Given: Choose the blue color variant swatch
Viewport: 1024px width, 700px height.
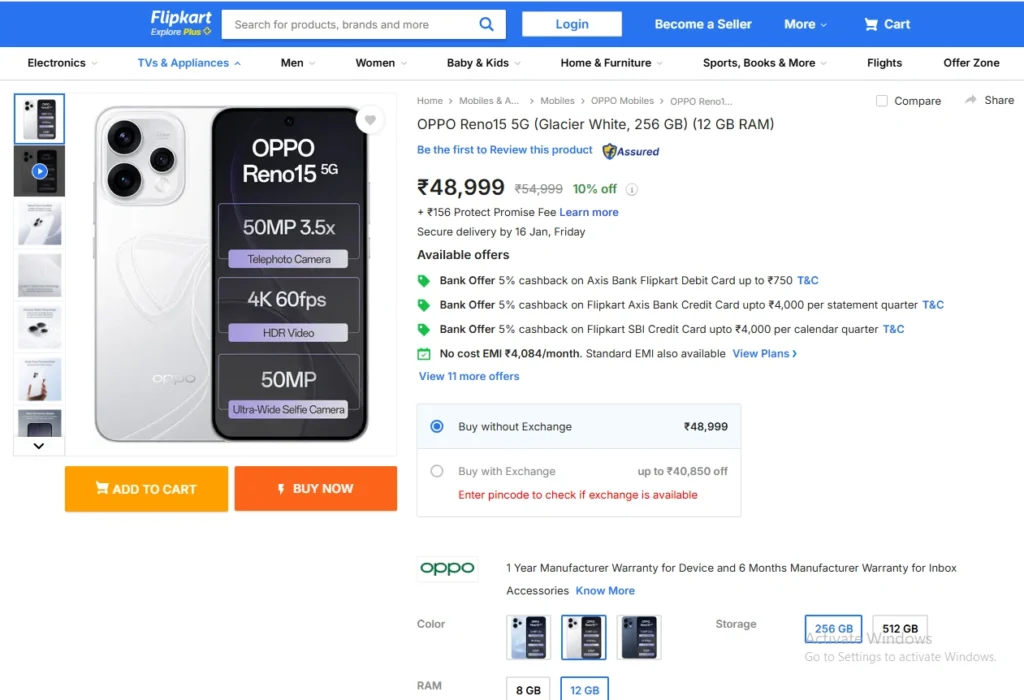Looking at the screenshot, I should pos(528,637).
